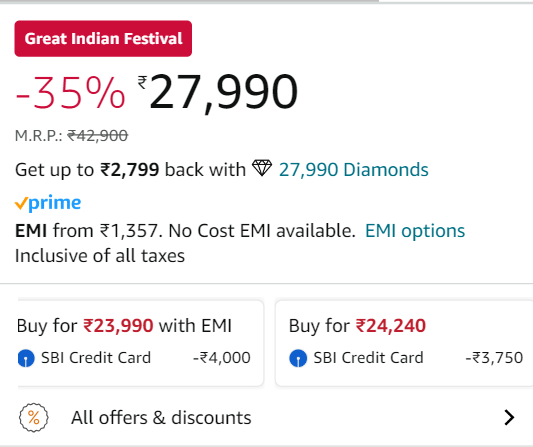
Task: Select the Buy for ₹24,240 offer card
Action: click(404, 343)
